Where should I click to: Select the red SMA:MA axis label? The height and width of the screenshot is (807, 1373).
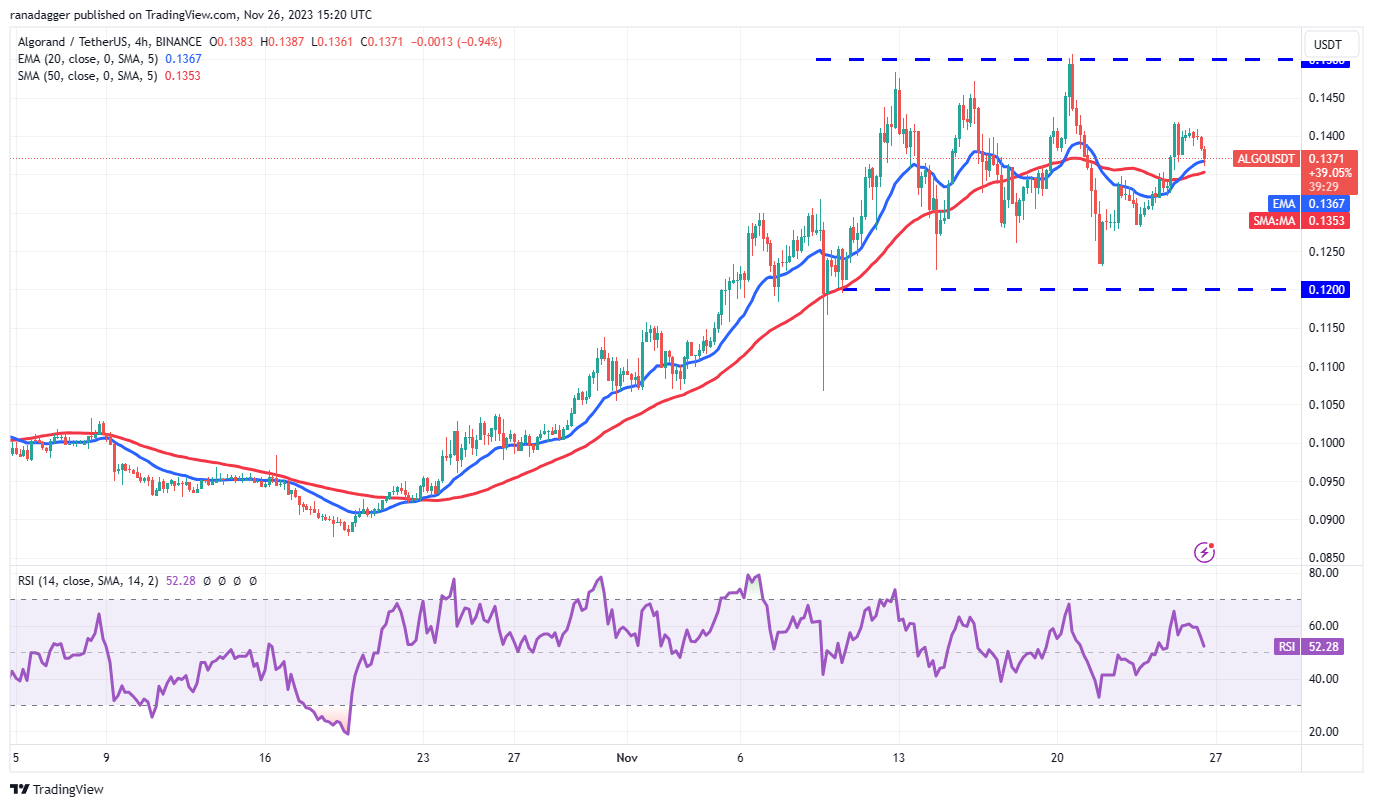click(x=1276, y=220)
